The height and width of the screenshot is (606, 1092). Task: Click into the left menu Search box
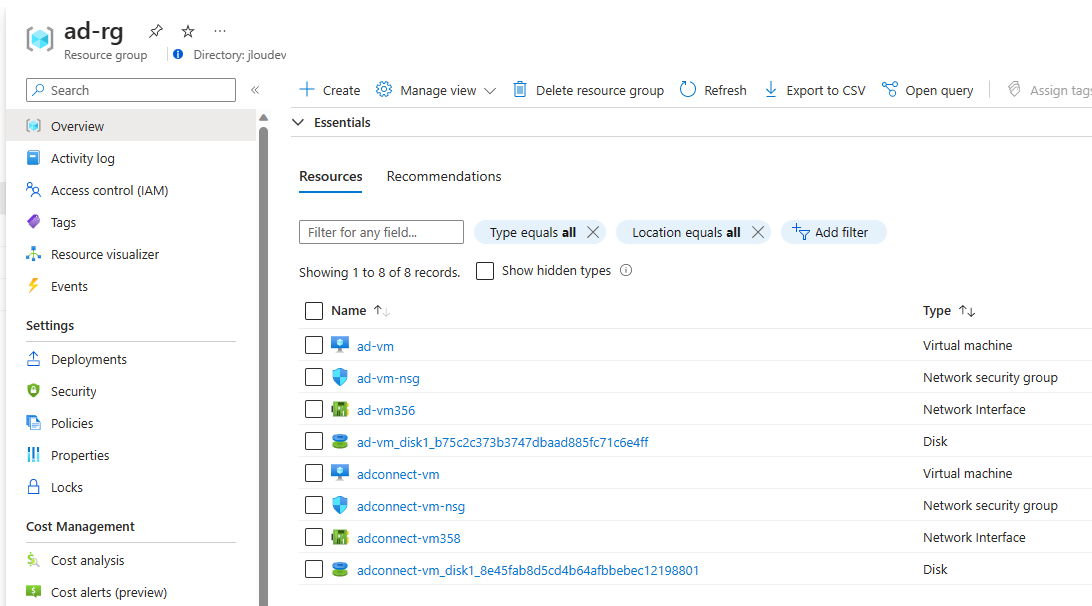click(x=131, y=90)
